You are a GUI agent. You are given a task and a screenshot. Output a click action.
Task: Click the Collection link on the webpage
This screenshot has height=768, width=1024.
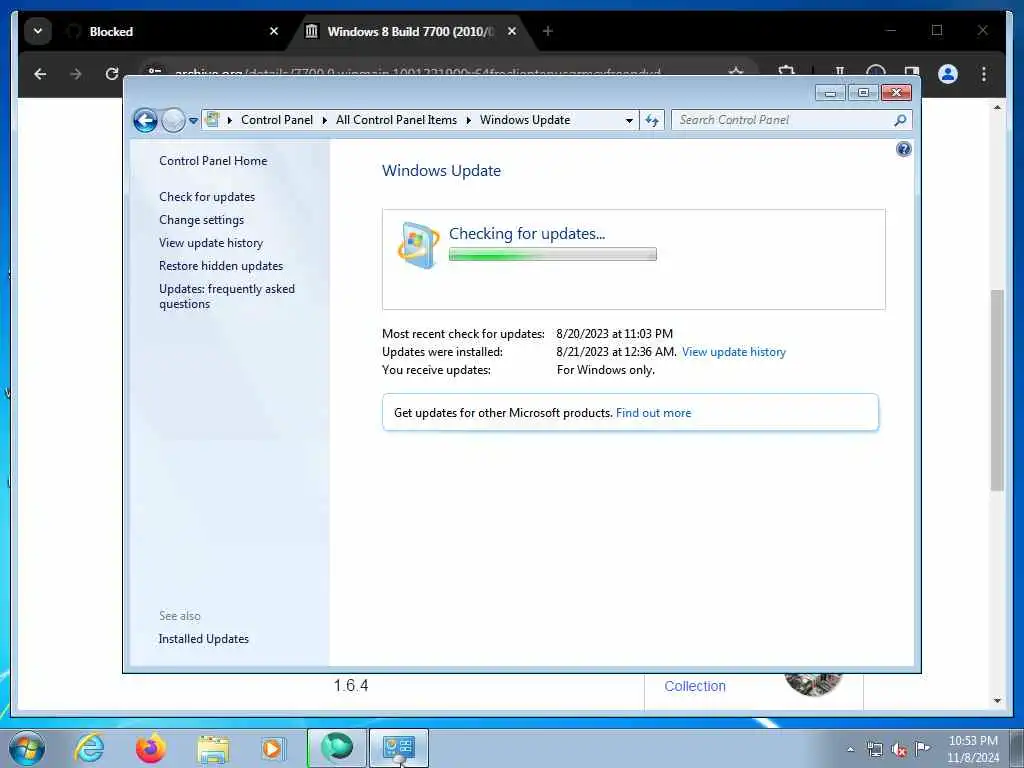click(x=695, y=686)
